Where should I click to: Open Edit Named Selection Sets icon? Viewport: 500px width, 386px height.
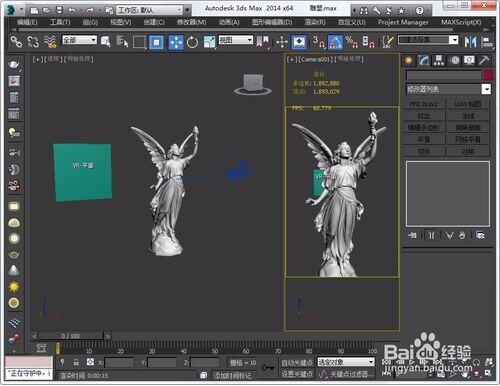[387, 42]
